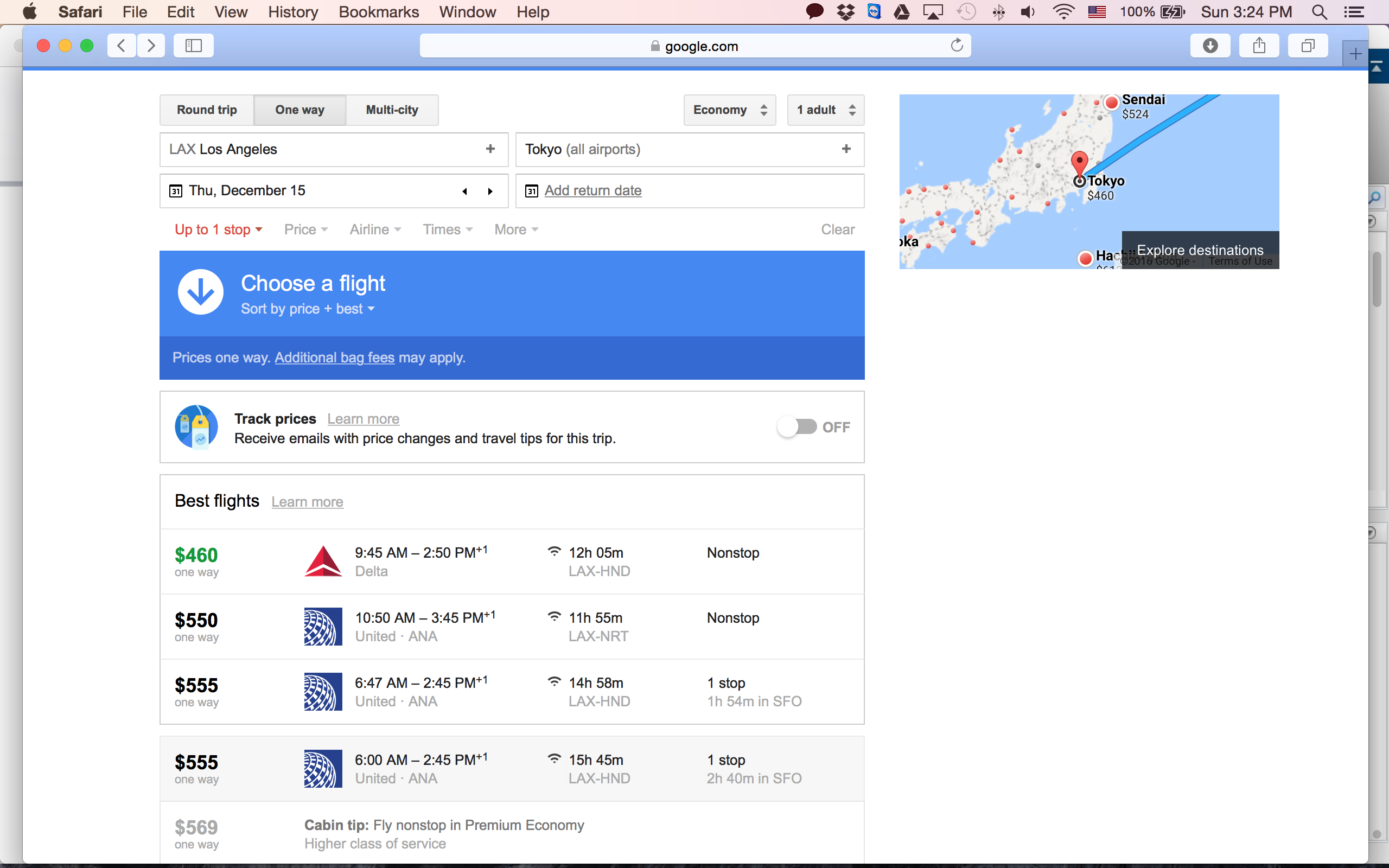
Task: Click Add return date link
Action: pyautogui.click(x=593, y=190)
